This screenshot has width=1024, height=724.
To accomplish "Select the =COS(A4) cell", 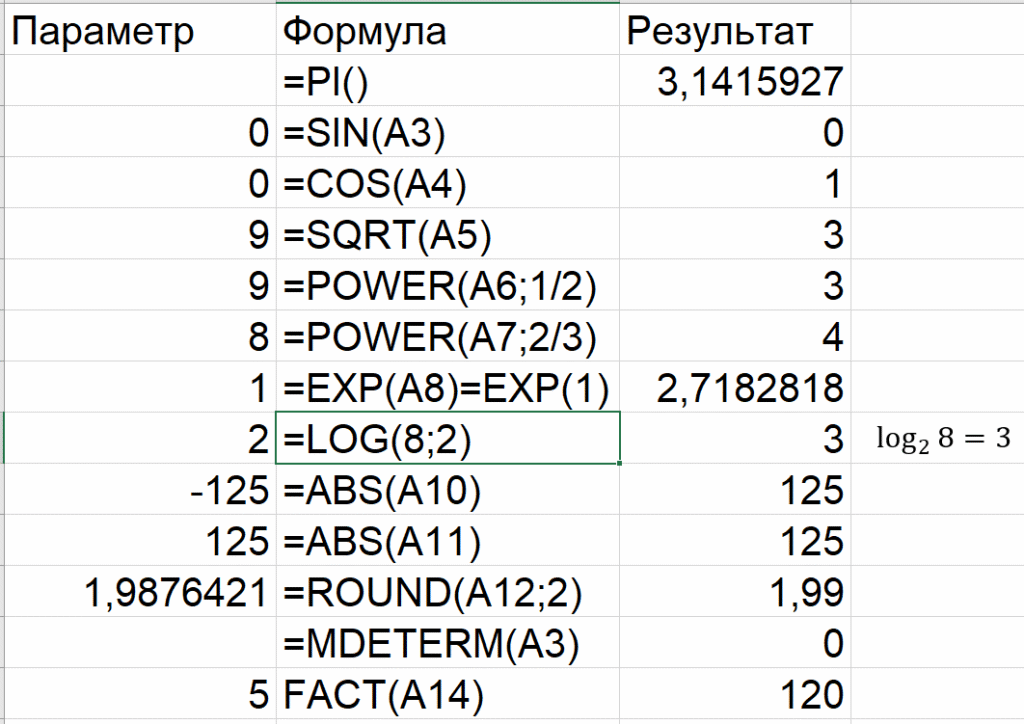I will pos(447,185).
